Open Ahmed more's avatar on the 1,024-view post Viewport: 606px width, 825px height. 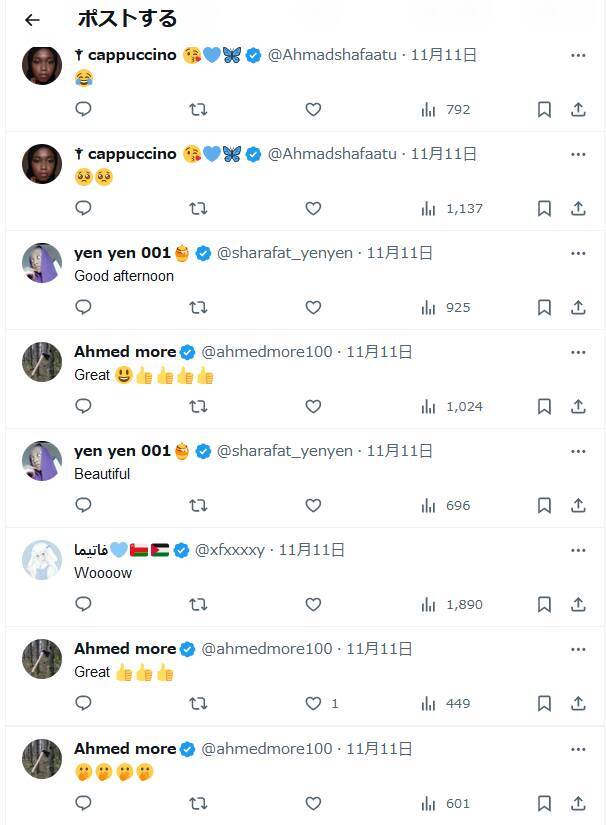coord(42,362)
